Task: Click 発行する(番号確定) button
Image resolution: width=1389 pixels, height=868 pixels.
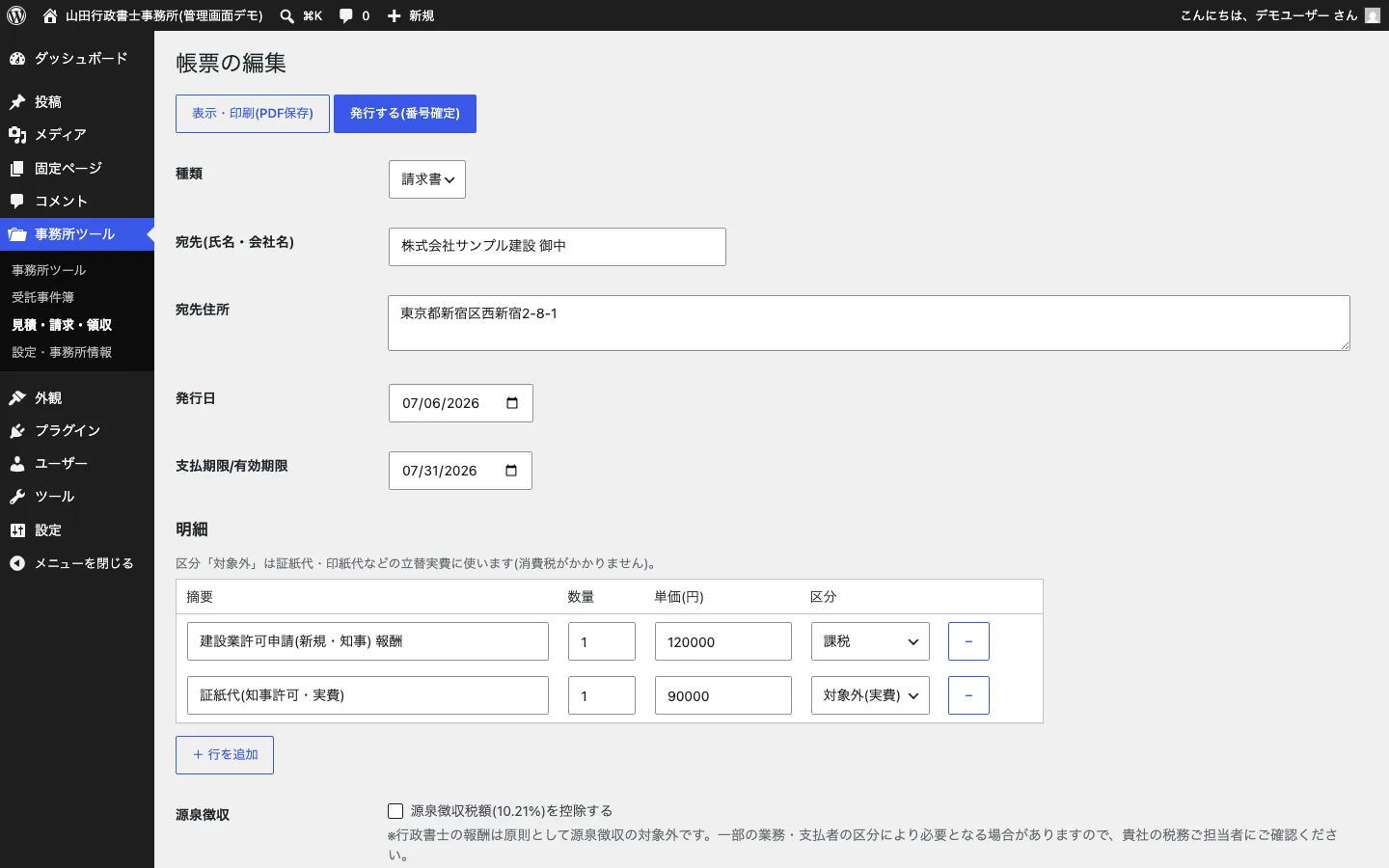Action: (405, 114)
